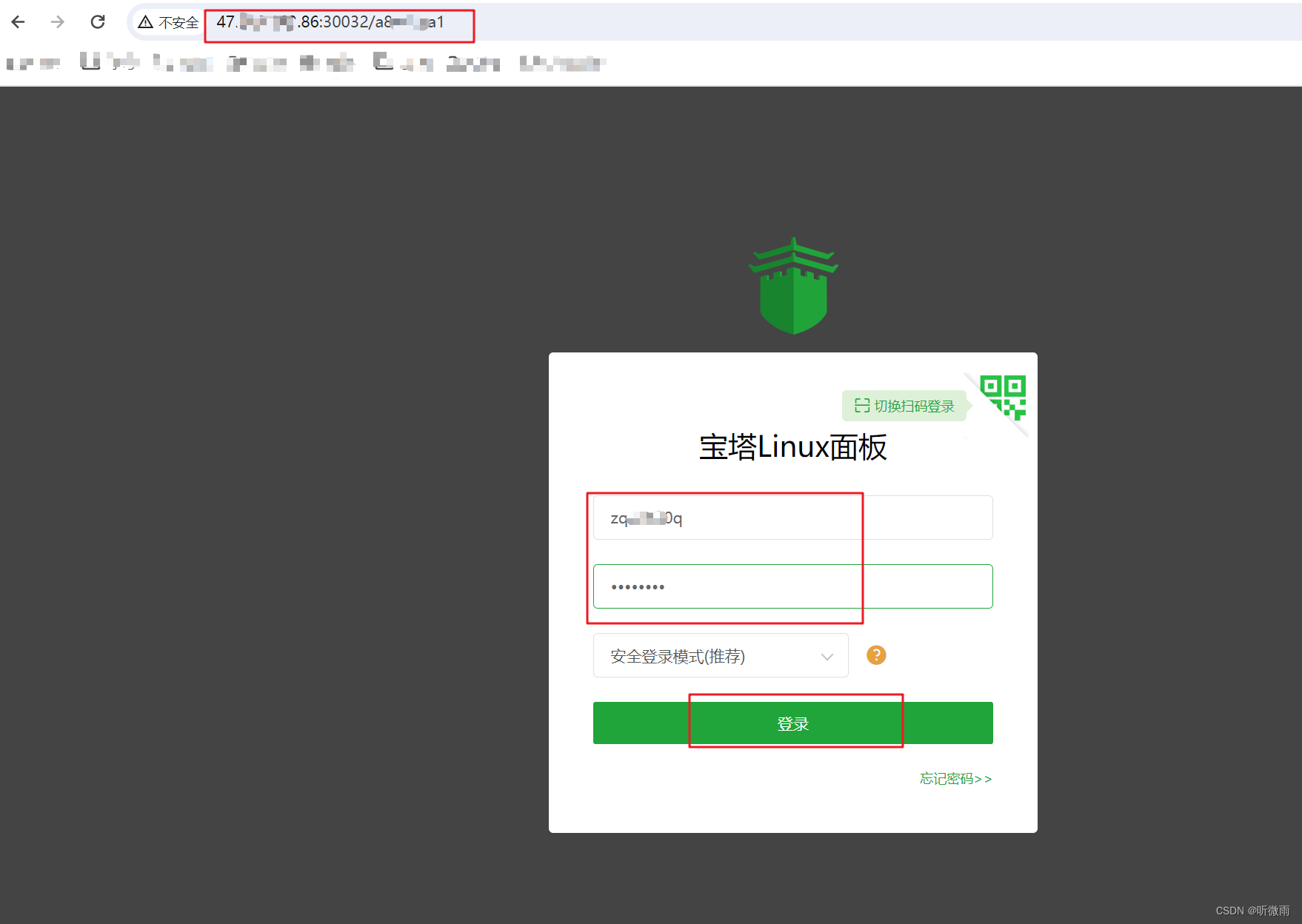Viewport: 1302px width, 924px height.
Task: Switch to QR code login icon
Action: click(x=1003, y=398)
